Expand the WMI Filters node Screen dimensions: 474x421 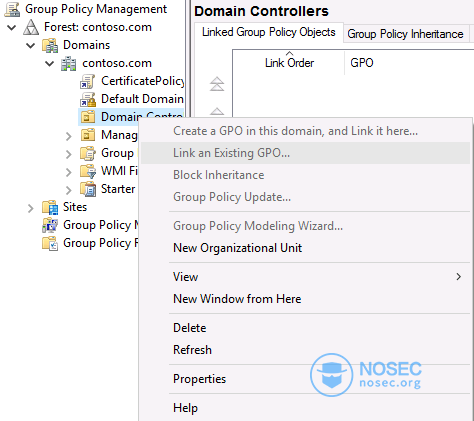(69, 172)
